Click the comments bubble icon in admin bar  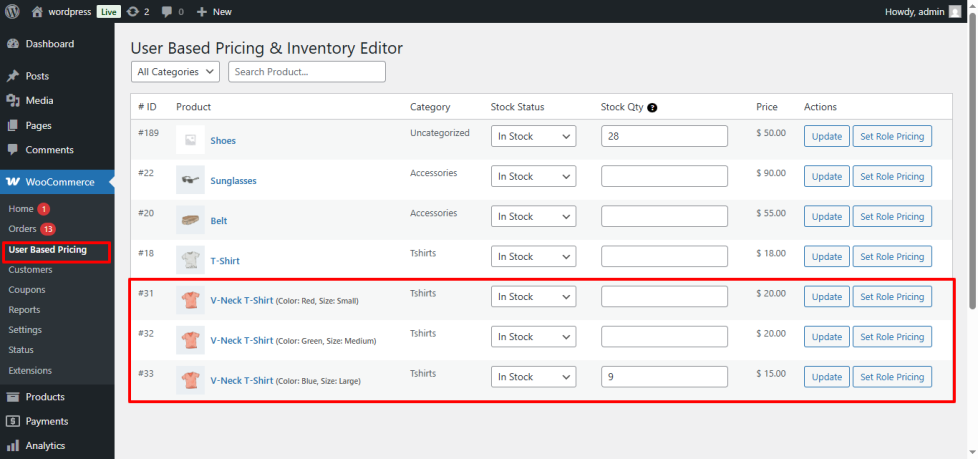[167, 12]
